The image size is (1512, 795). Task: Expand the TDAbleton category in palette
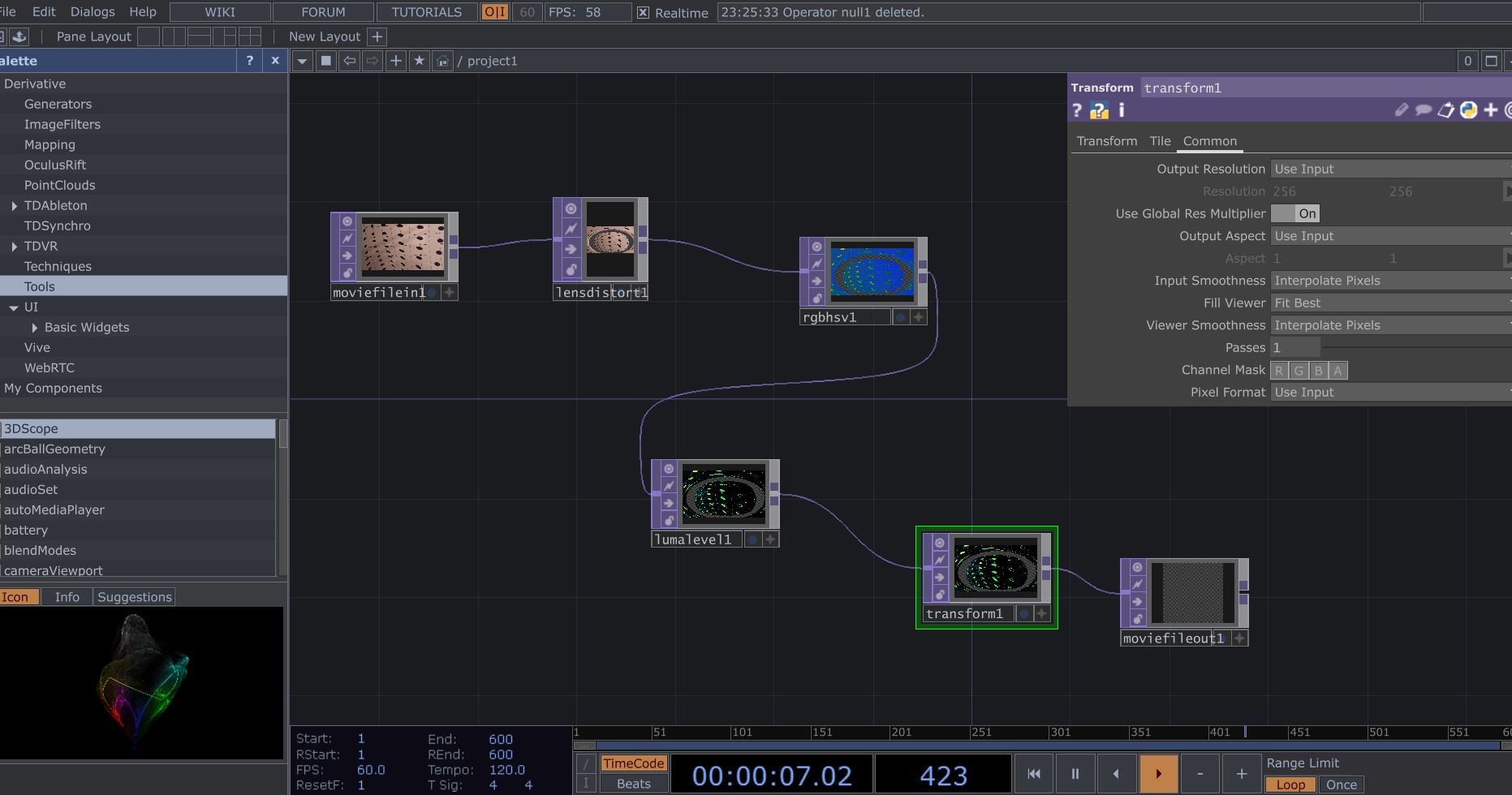pos(15,205)
